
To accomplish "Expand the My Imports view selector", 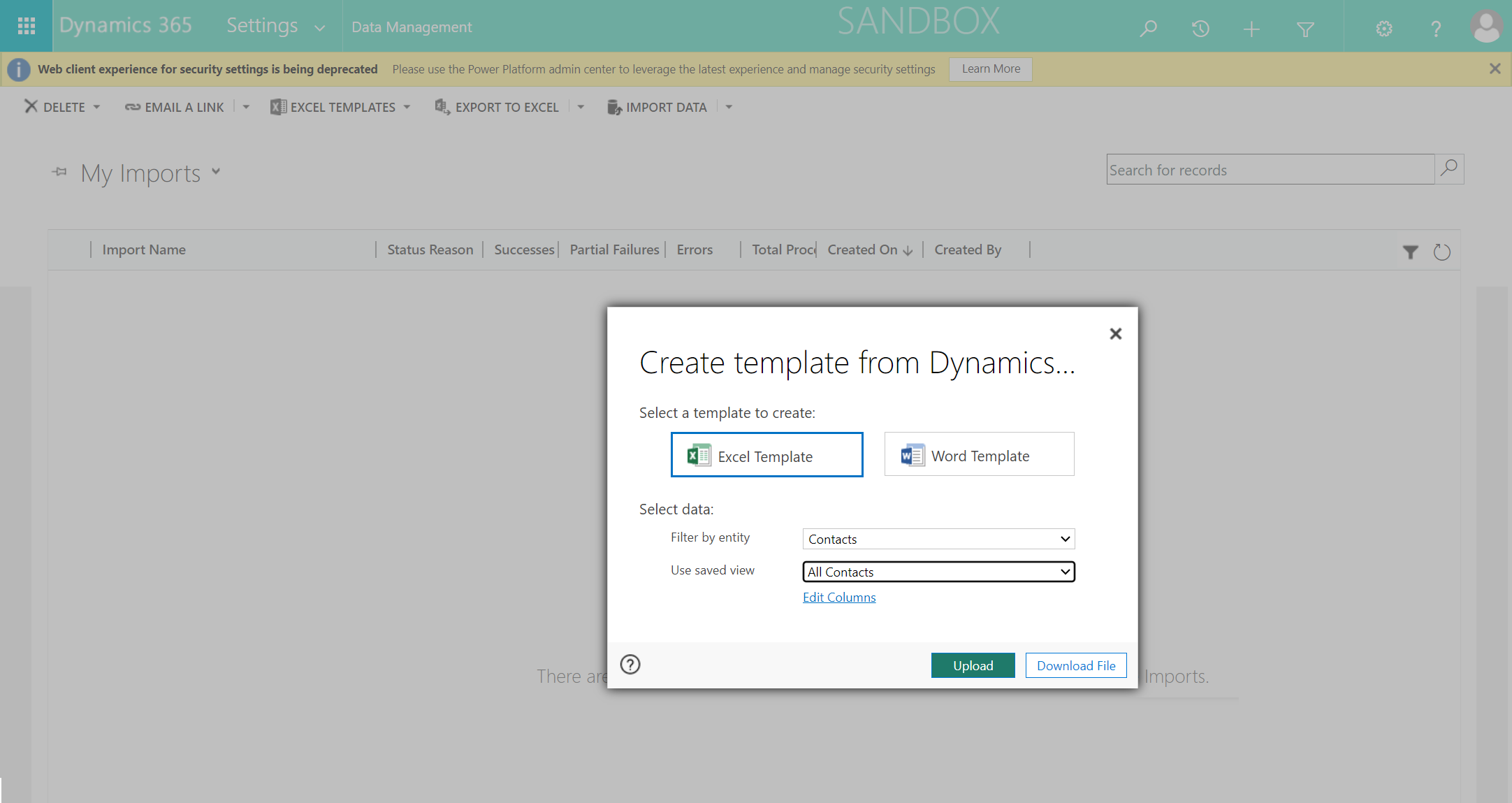I will coord(216,172).
